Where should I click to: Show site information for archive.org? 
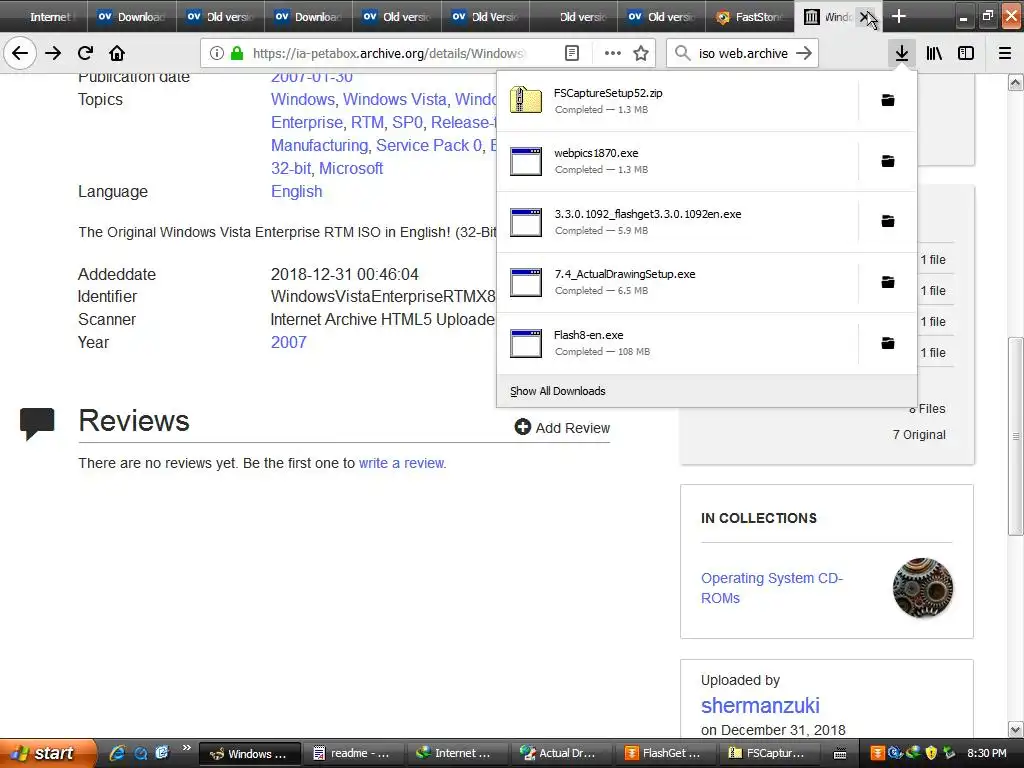pos(217,53)
